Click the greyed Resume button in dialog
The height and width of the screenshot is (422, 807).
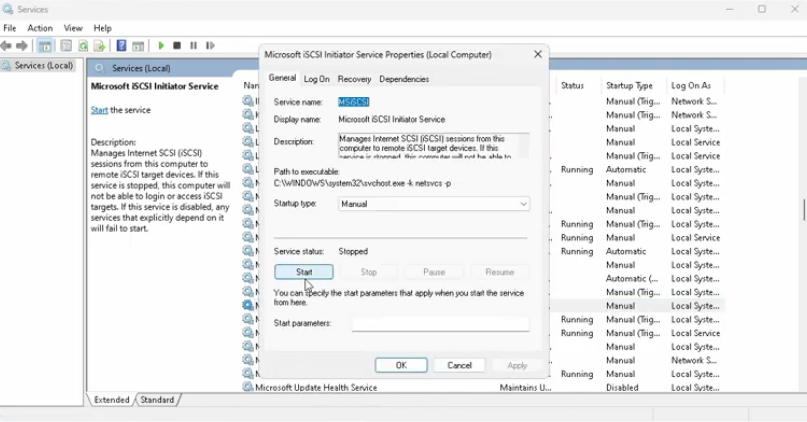tap(499, 272)
